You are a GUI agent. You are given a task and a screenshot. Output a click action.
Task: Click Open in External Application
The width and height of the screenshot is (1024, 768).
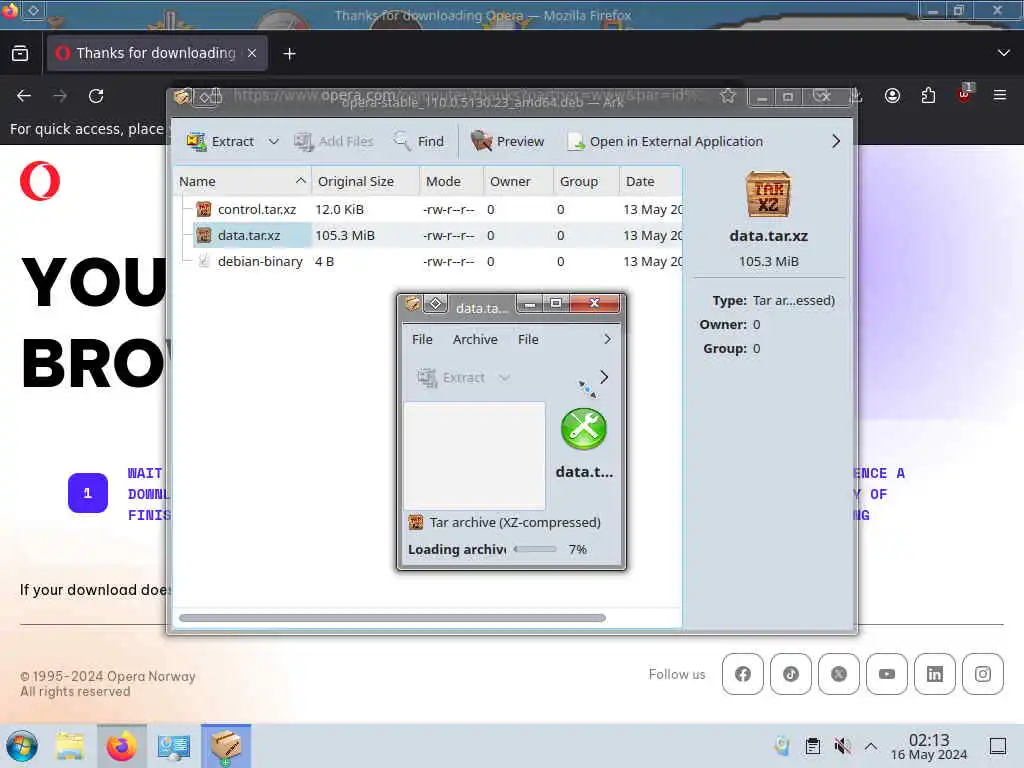tap(665, 141)
